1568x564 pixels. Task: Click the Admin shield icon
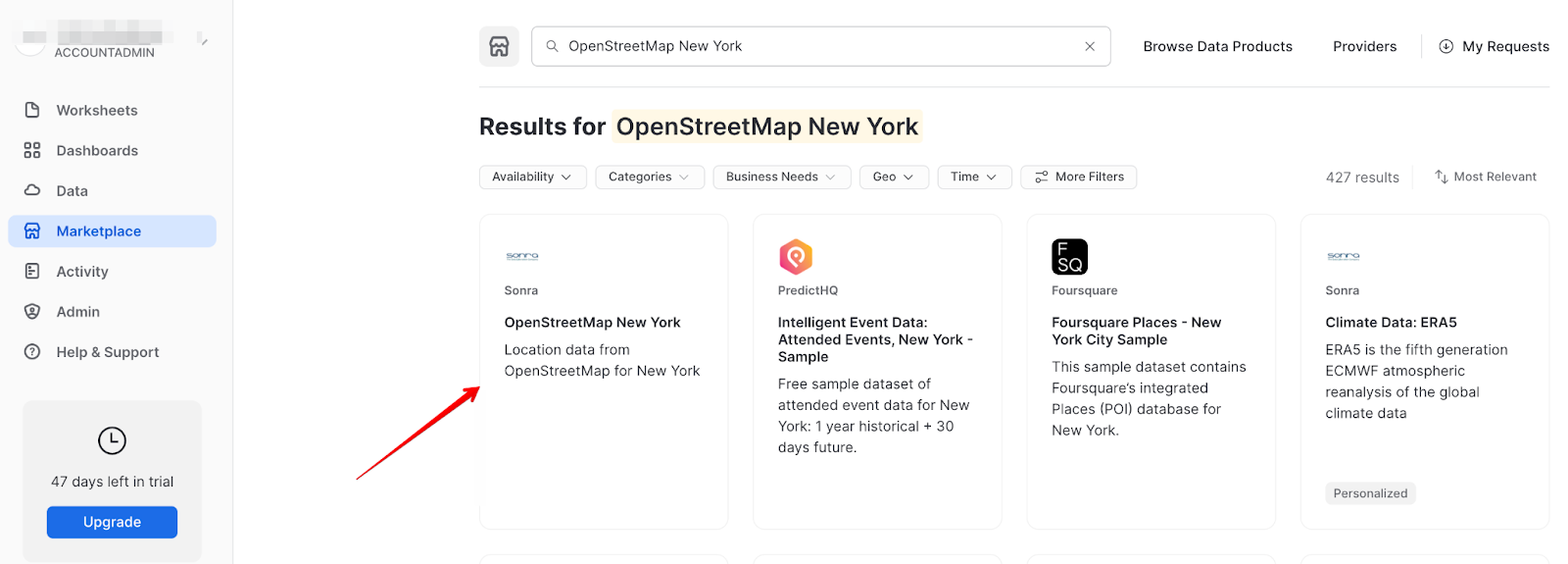32,311
